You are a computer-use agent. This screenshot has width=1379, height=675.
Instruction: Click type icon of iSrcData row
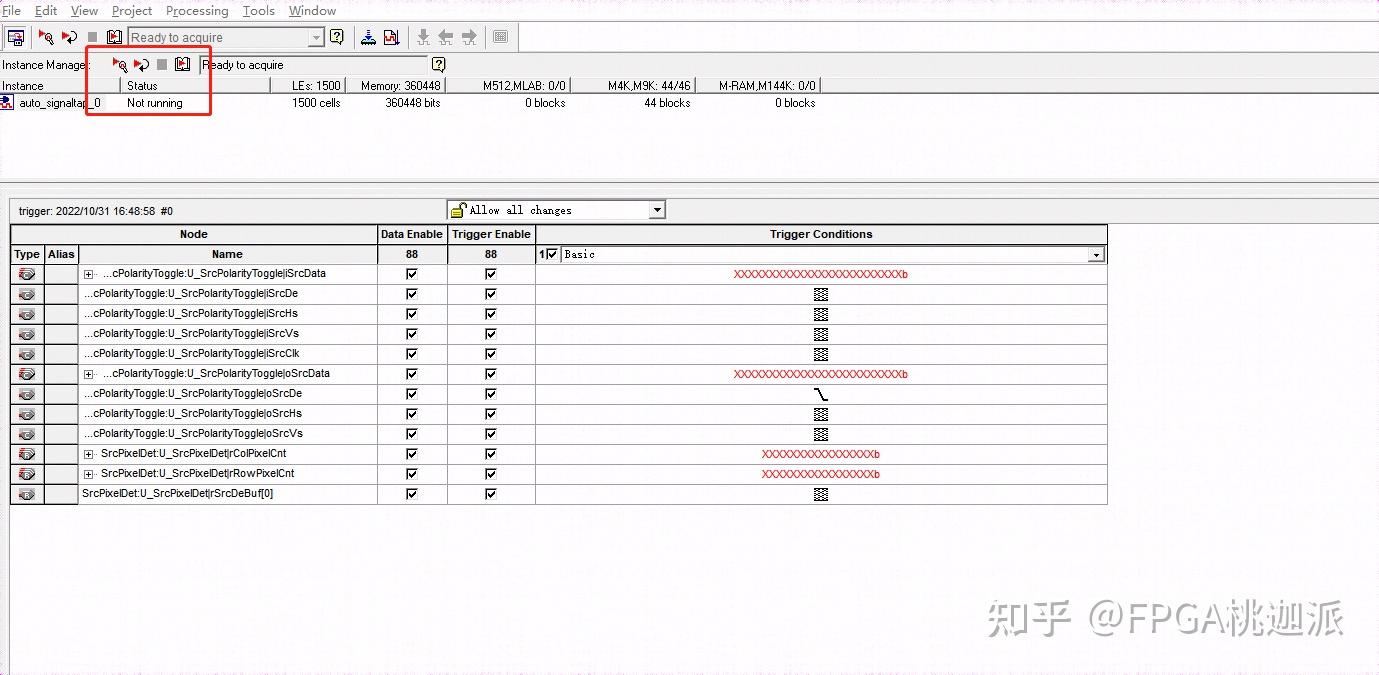27,274
